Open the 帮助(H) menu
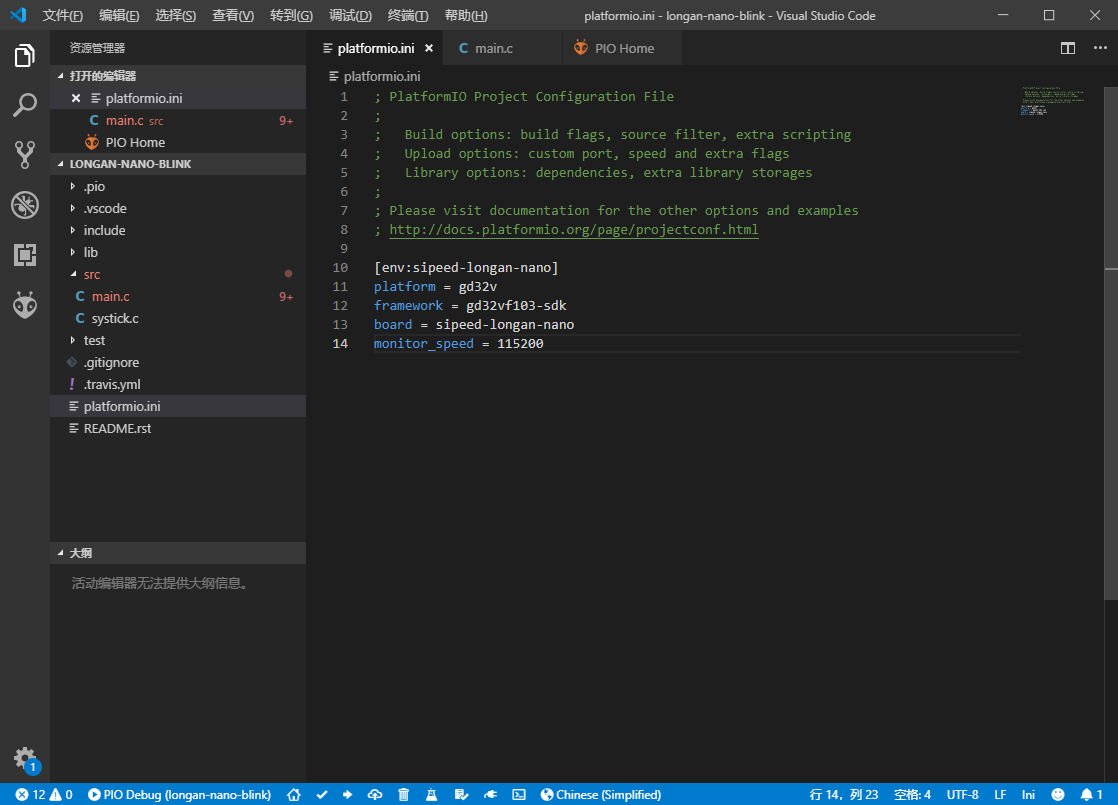 466,16
